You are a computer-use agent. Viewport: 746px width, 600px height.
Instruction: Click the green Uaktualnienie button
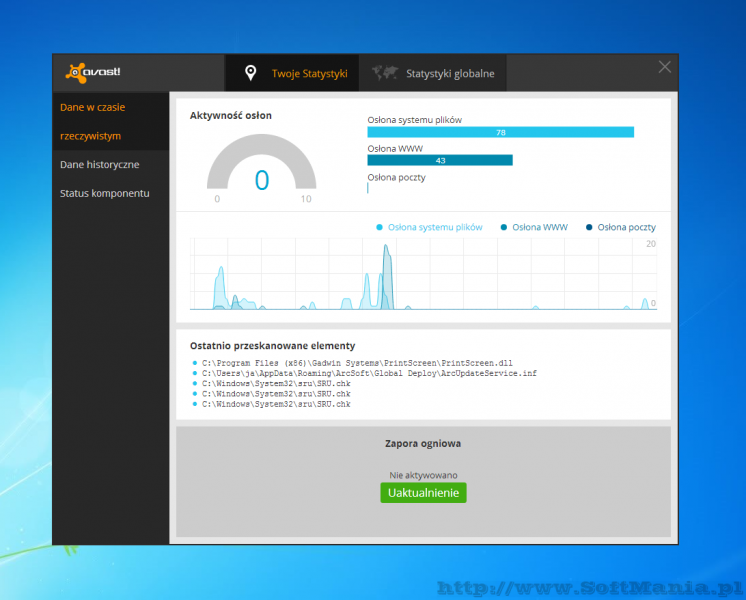(423, 492)
